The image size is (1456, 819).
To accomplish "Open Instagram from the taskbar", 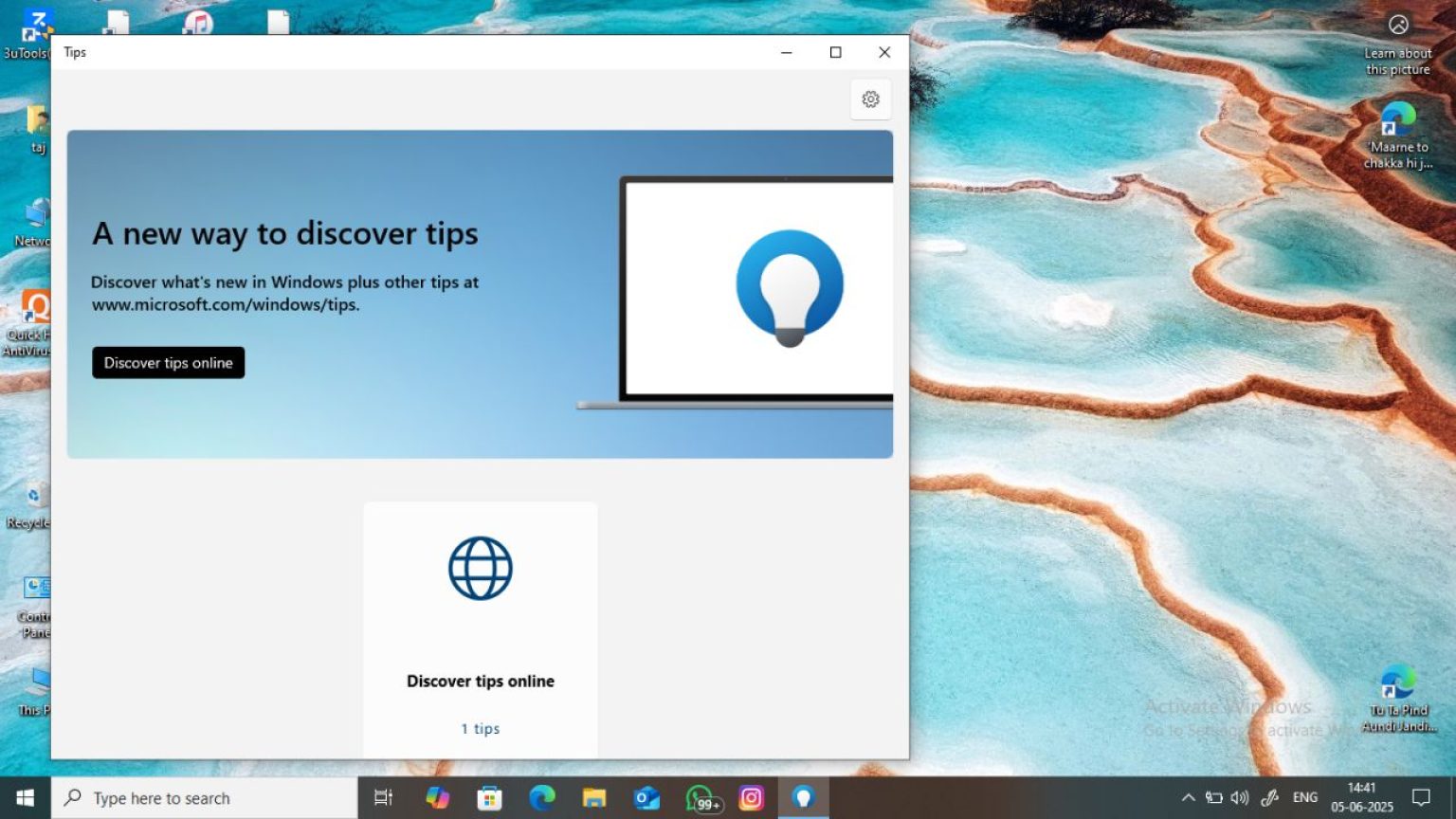I will [752, 798].
